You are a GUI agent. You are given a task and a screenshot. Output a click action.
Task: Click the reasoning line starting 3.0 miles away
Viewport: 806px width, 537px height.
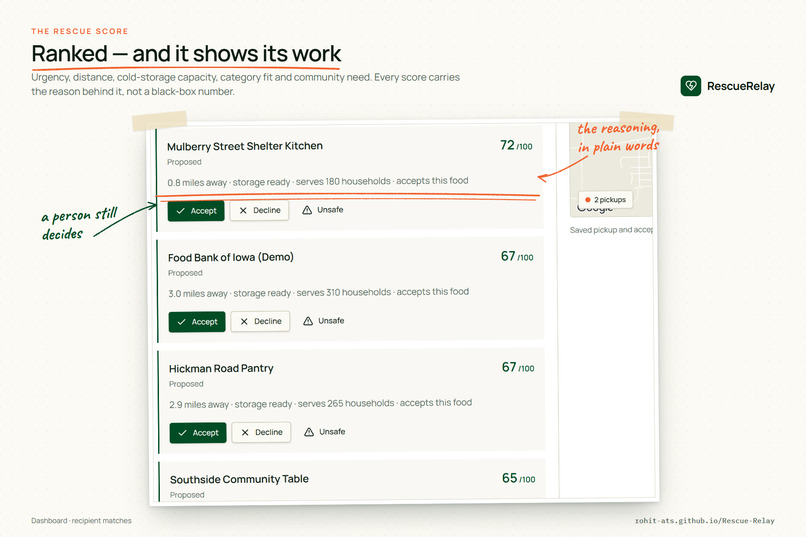pos(319,292)
